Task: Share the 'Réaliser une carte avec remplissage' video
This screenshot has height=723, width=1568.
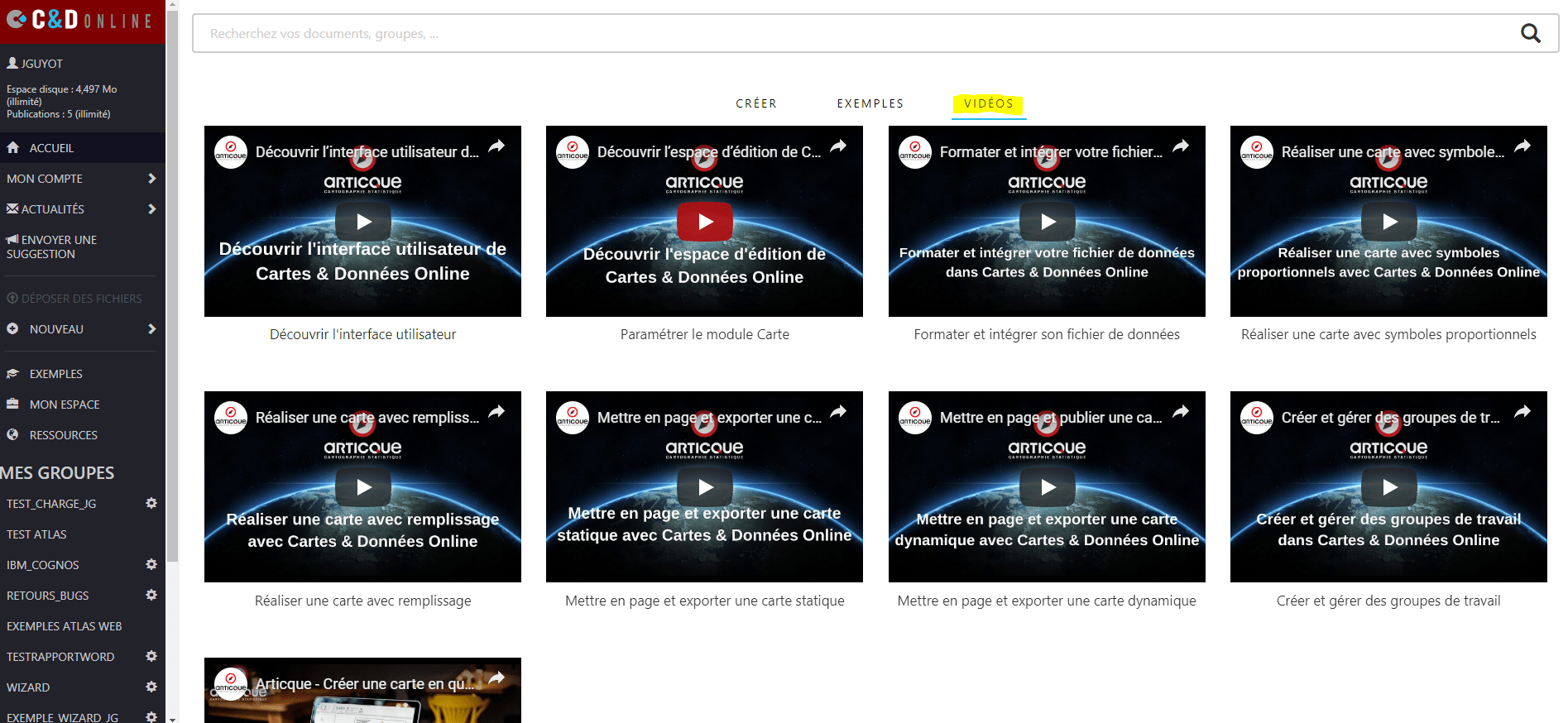Action: tap(496, 412)
